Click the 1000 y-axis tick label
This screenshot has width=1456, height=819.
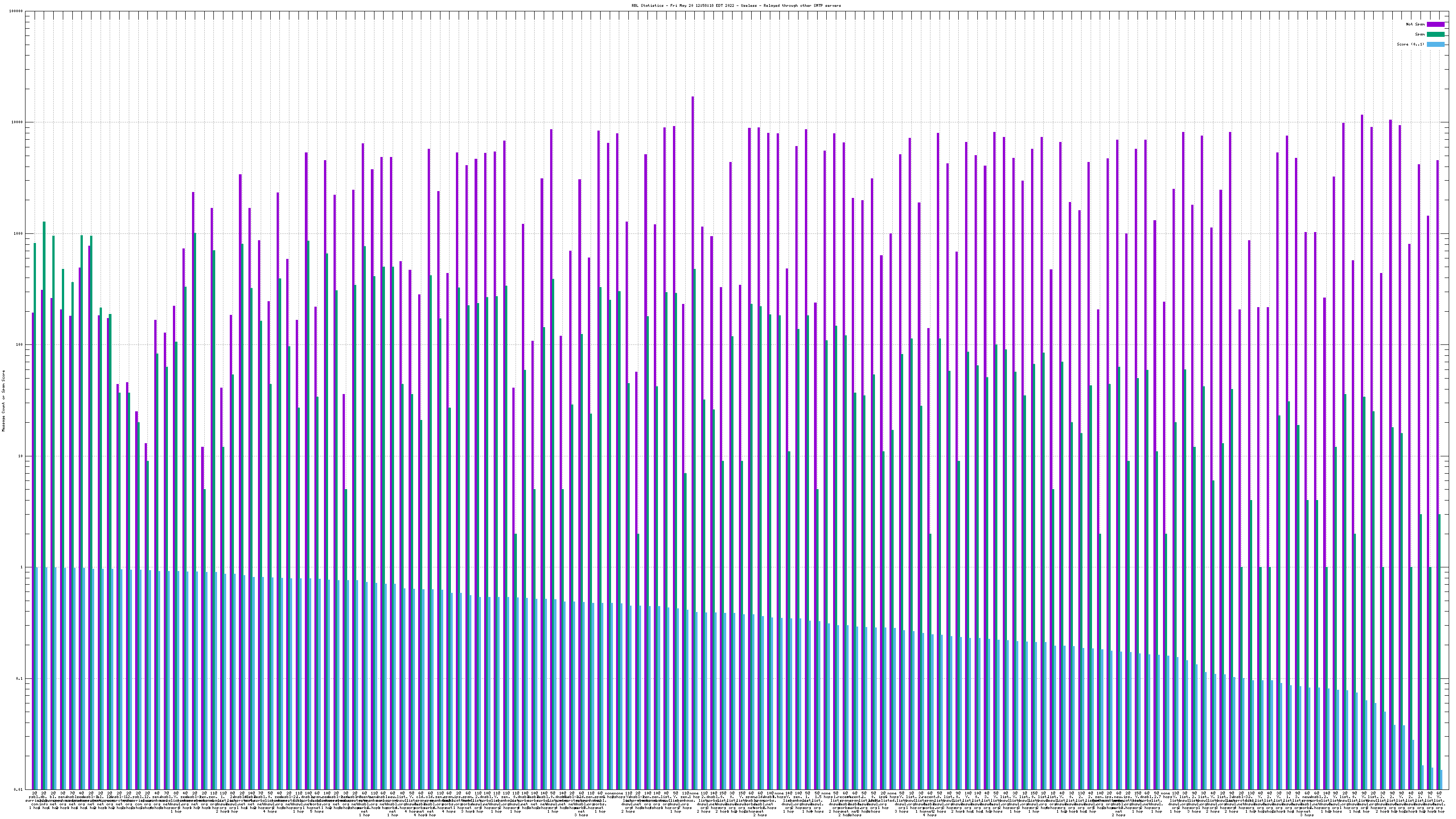click(19, 234)
